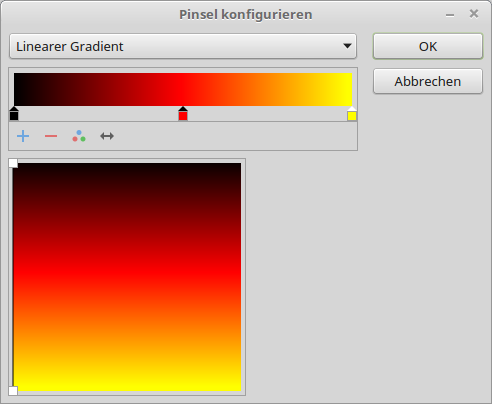Click the stop track between red and yellow stops
492x404 pixels.
[267, 114]
